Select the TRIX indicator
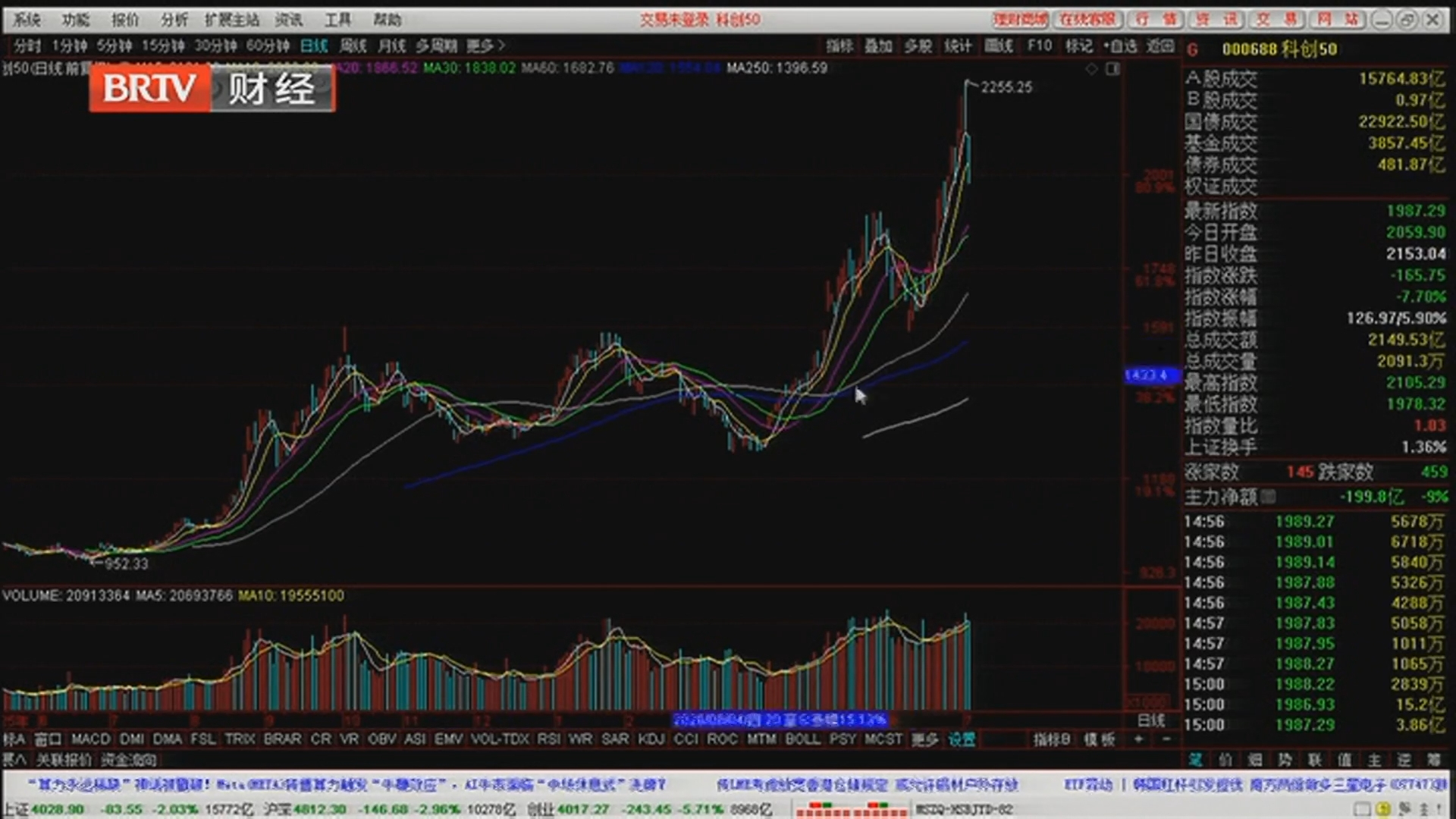This screenshot has width=1456, height=819. pos(240,739)
